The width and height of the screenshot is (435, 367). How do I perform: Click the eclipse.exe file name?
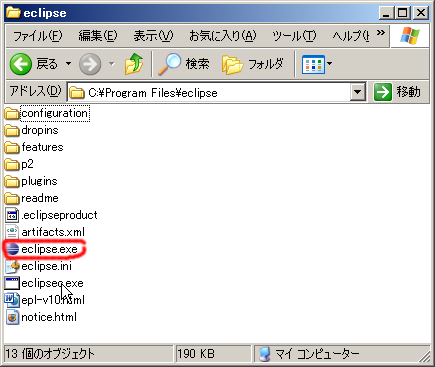click(x=49, y=249)
